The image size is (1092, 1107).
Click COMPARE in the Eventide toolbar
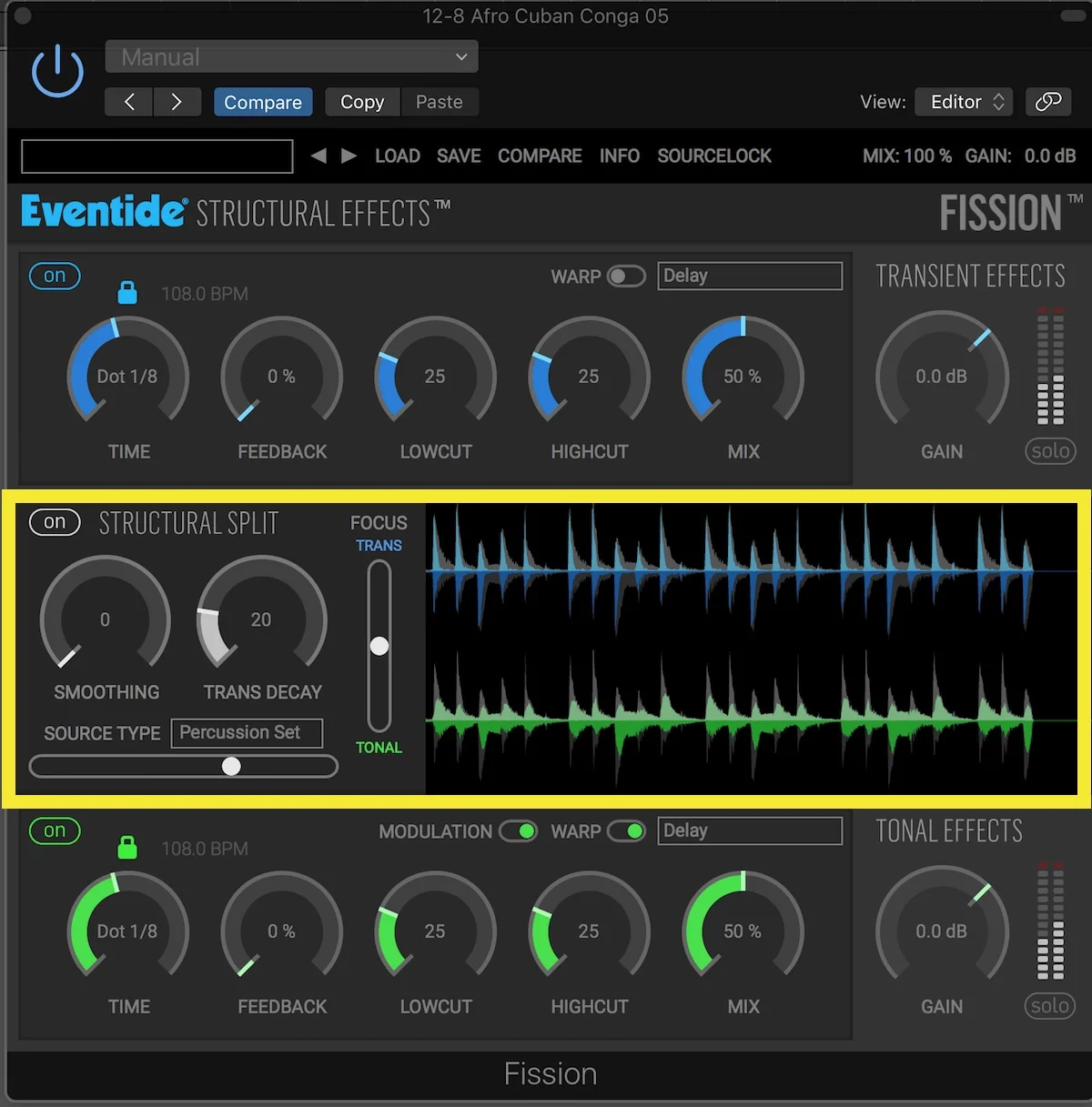point(540,156)
